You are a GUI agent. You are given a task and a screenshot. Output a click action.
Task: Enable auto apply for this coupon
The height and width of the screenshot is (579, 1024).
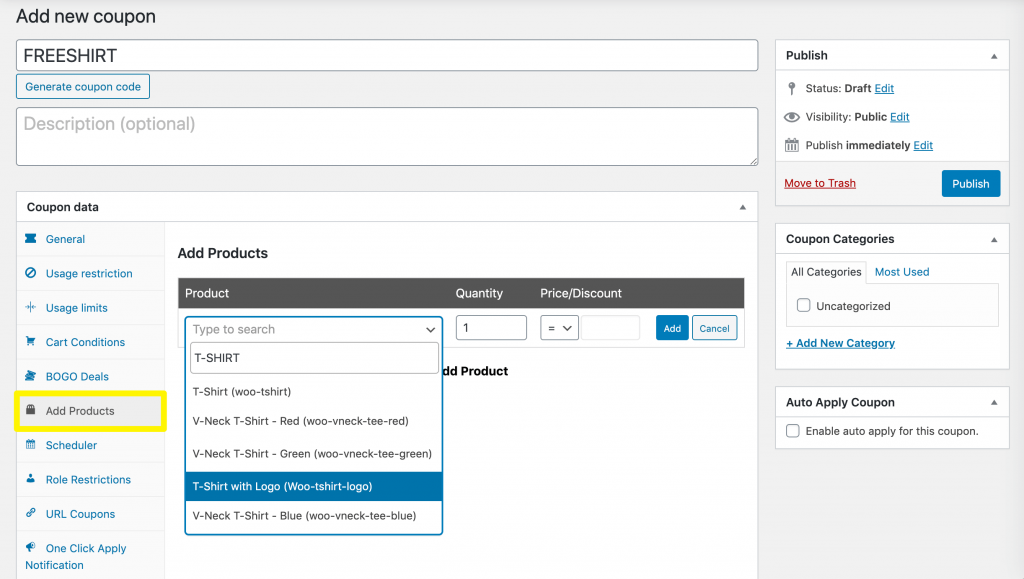coord(793,431)
